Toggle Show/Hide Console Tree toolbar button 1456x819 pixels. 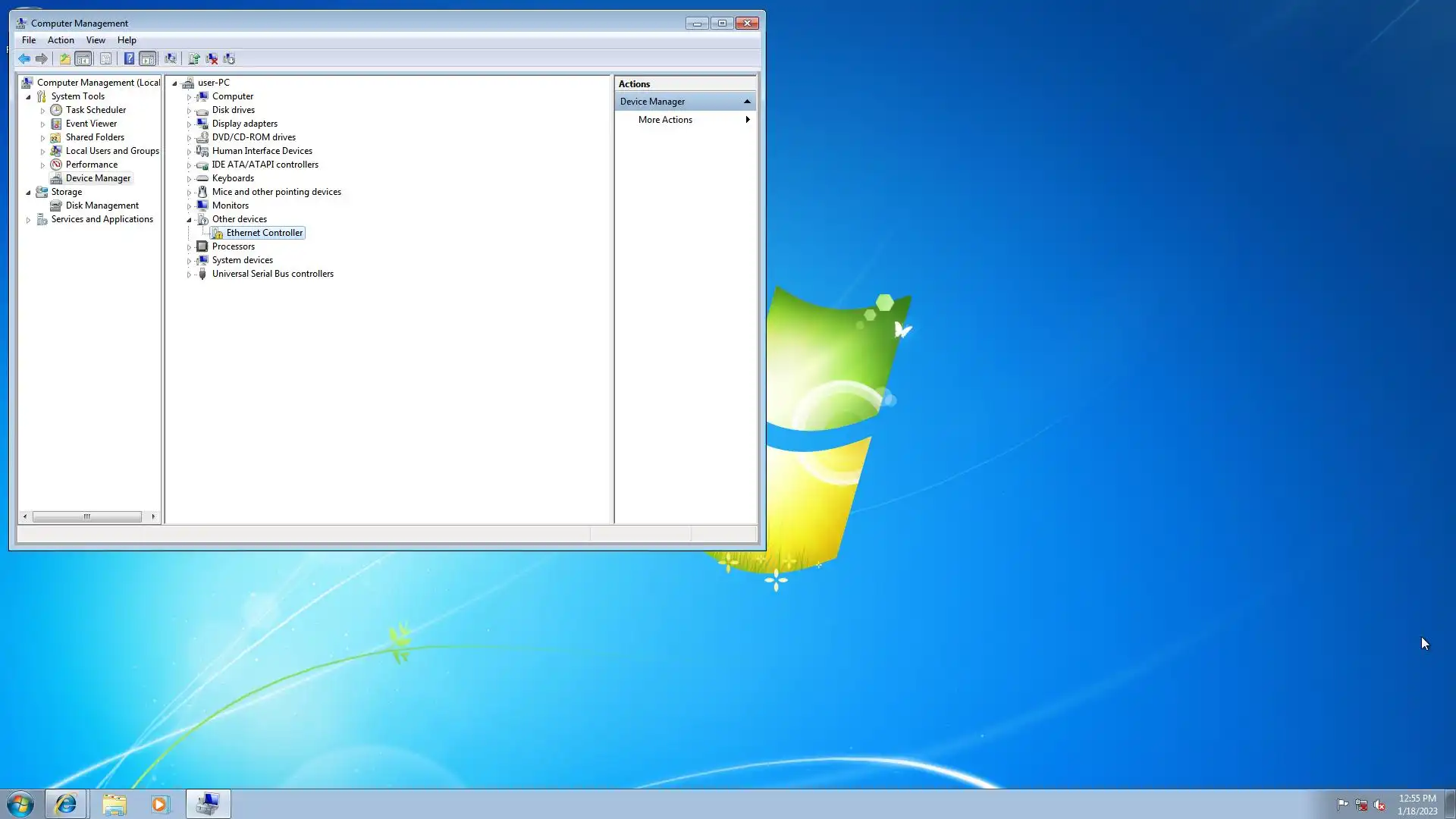point(83,58)
